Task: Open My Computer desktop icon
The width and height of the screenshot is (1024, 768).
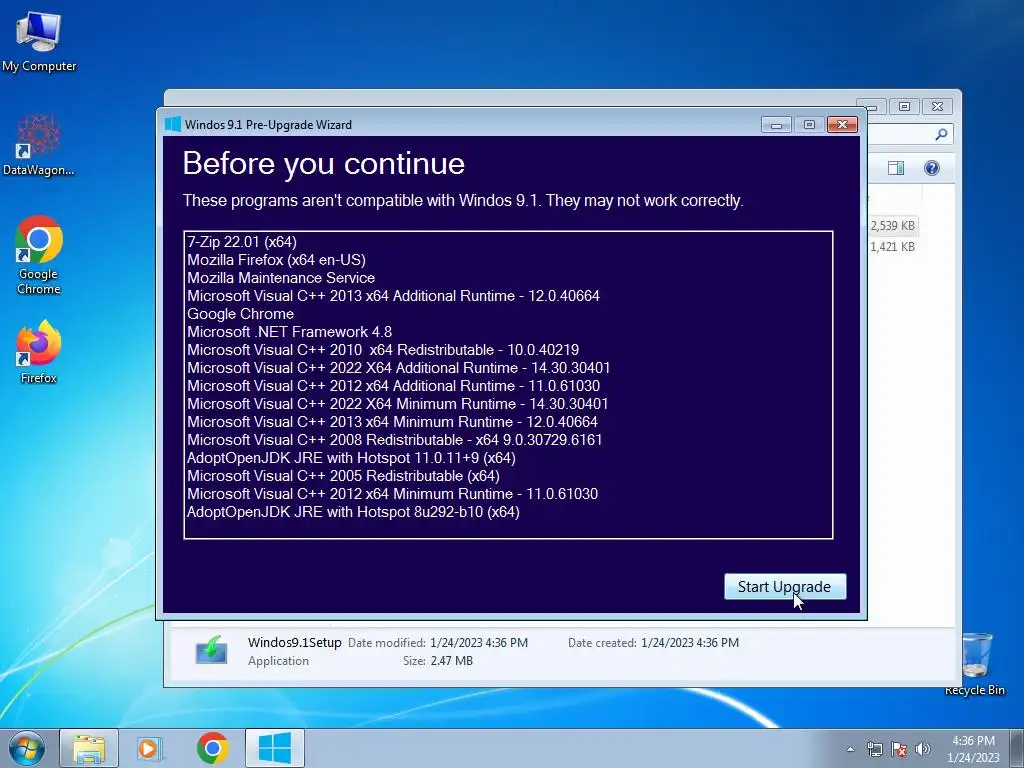Action: 39,41
